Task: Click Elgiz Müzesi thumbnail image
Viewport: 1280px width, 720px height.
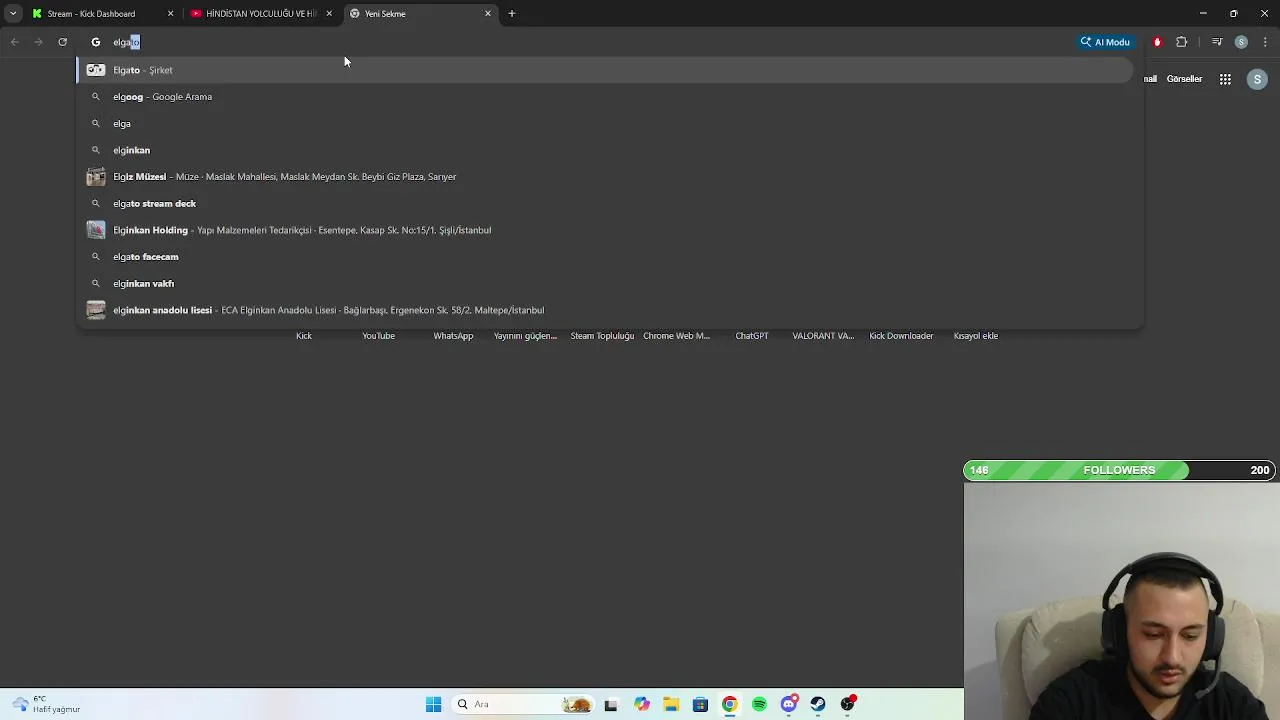Action: click(x=96, y=177)
